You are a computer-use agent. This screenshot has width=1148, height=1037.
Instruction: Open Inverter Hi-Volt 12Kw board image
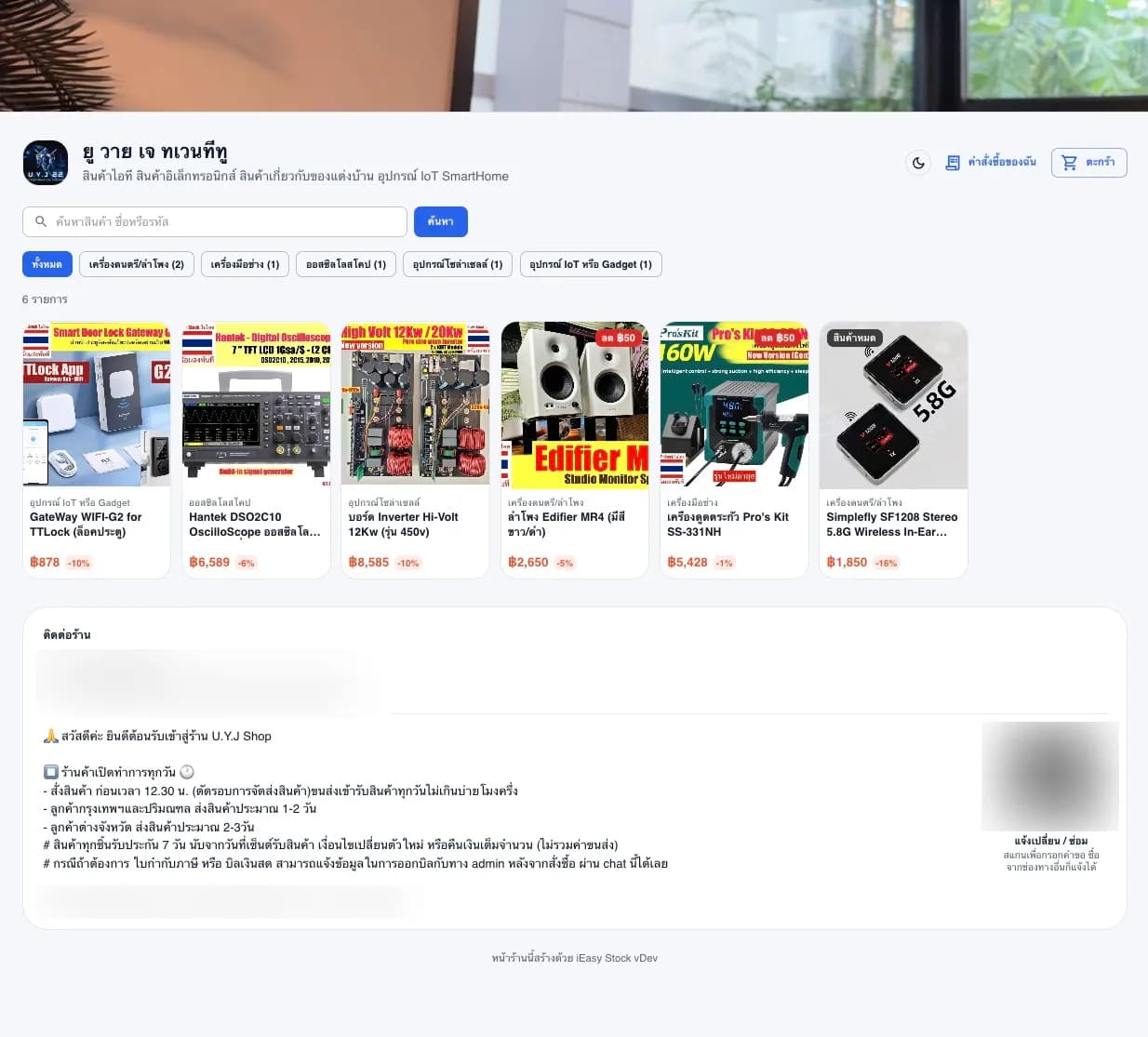(x=415, y=404)
